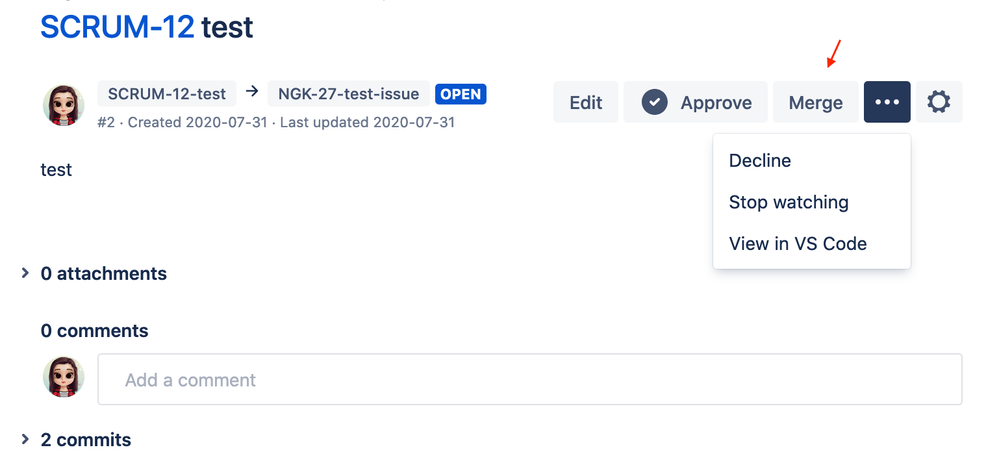Click the 0 comments heading
This screenshot has height=474, width=999.
pyautogui.click(x=94, y=331)
